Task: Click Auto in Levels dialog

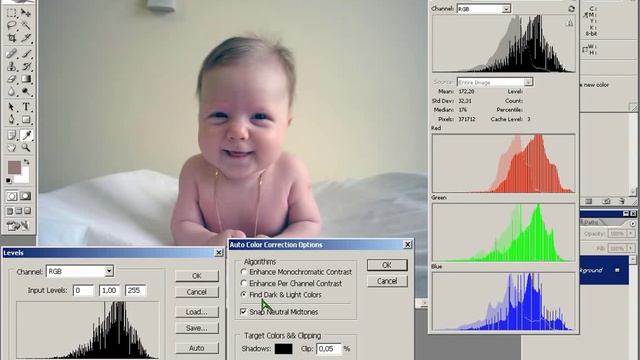Action: pos(197,348)
